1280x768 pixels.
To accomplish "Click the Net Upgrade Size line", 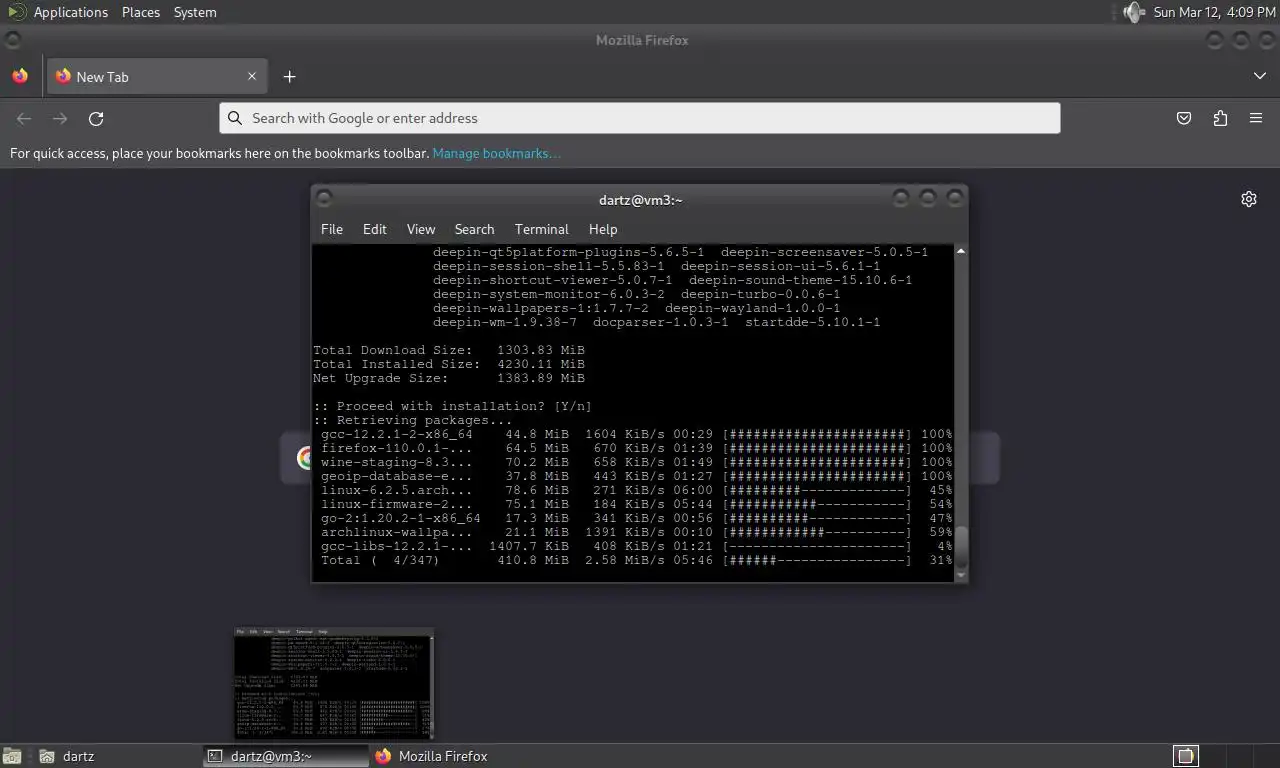I will 449,378.
